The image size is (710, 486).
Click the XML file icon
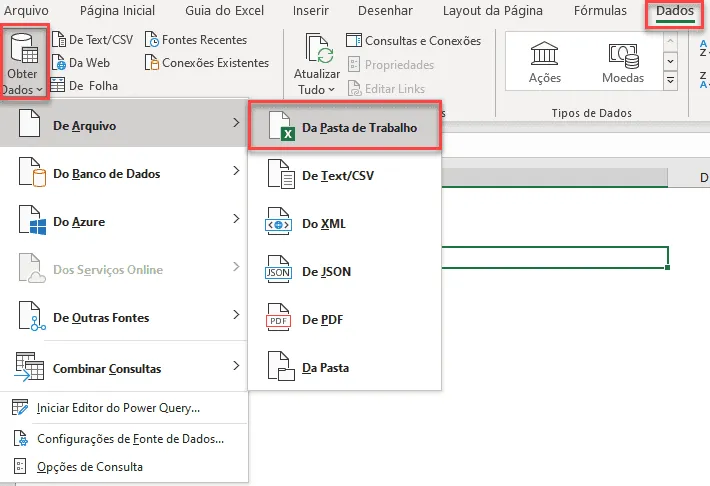coord(278,221)
